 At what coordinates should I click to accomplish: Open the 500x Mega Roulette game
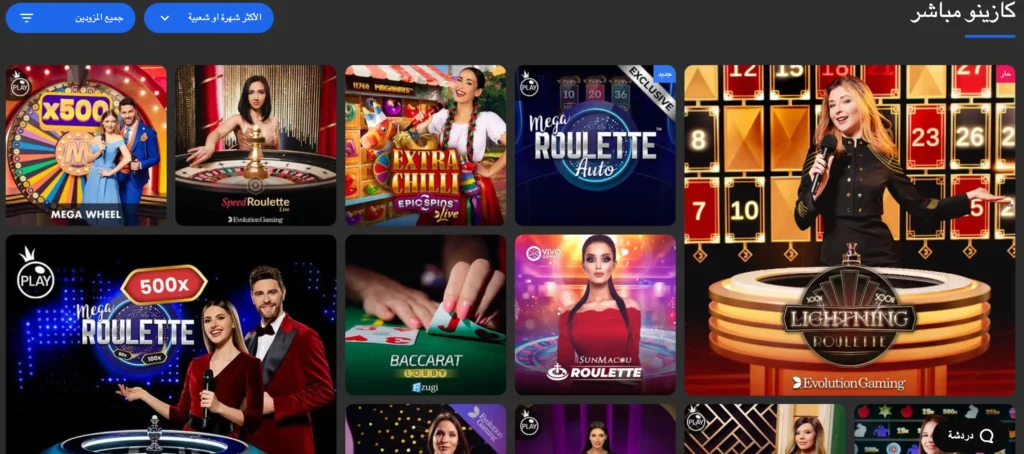pos(171,344)
